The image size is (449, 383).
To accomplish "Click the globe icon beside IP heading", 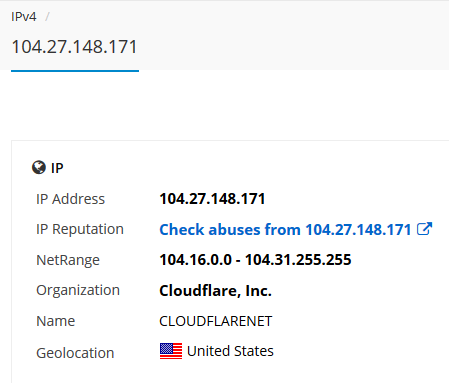I will 39,167.
